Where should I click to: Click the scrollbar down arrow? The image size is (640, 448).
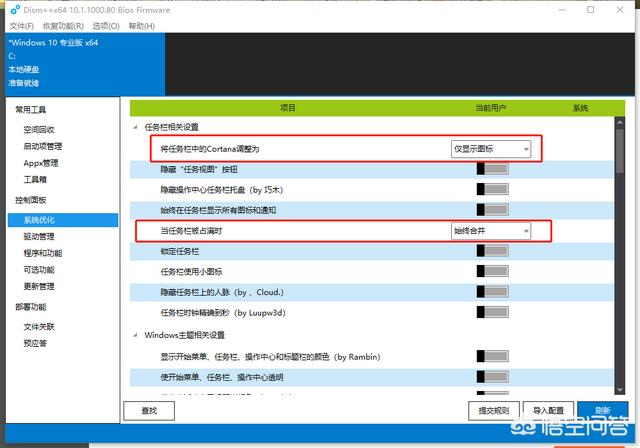(x=620, y=390)
